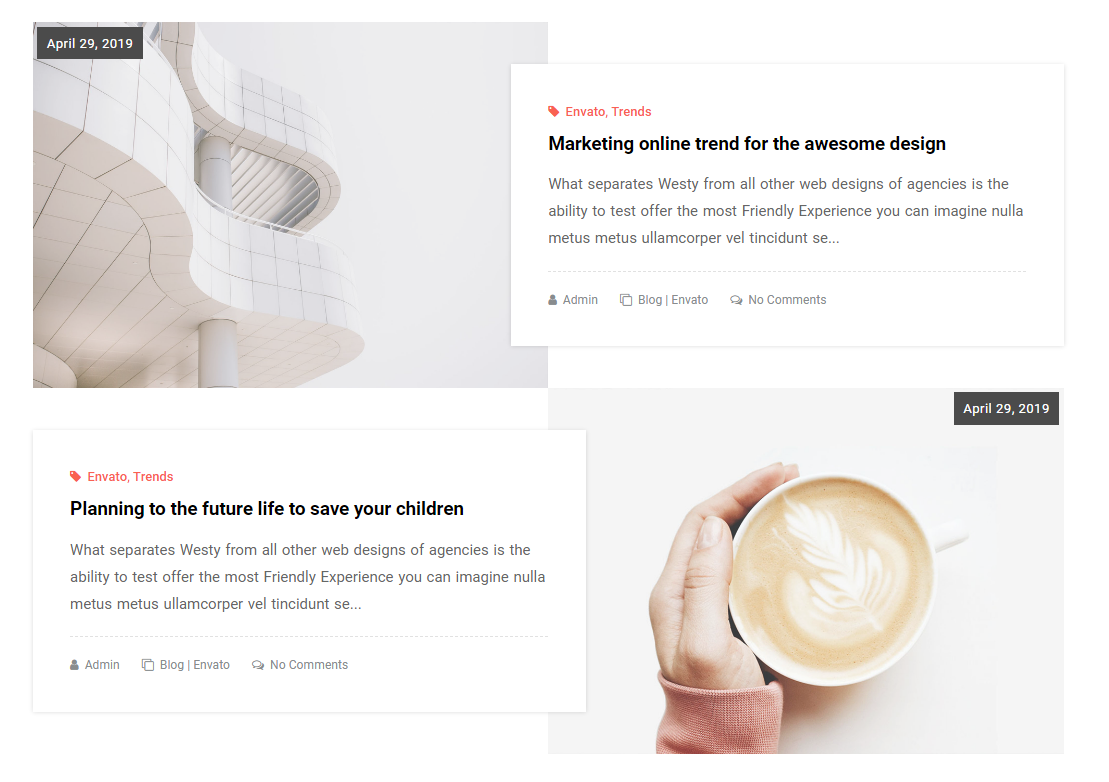Click No Comments in the Marketing post
Screen dimensions: 1109x782
pos(787,300)
